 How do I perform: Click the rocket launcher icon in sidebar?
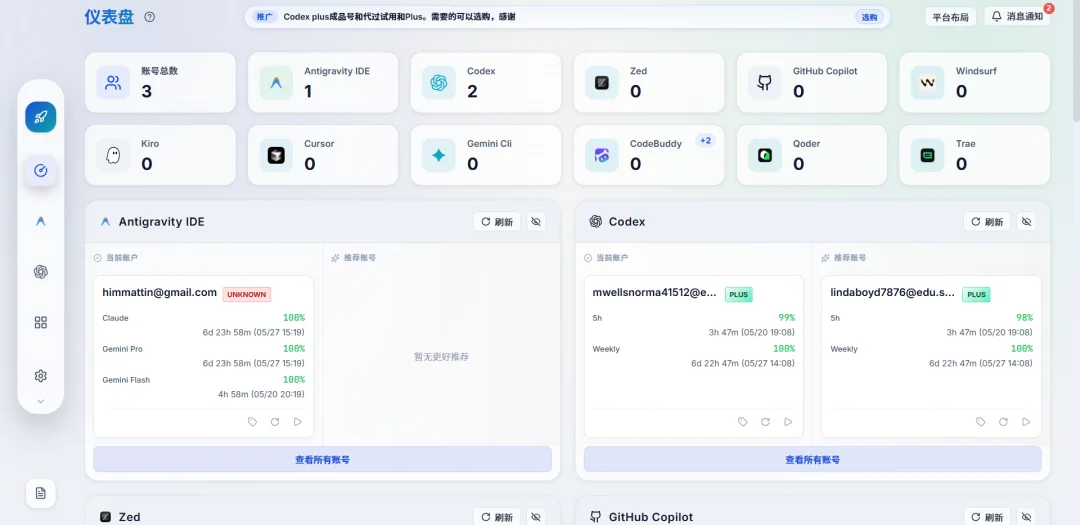point(41,117)
